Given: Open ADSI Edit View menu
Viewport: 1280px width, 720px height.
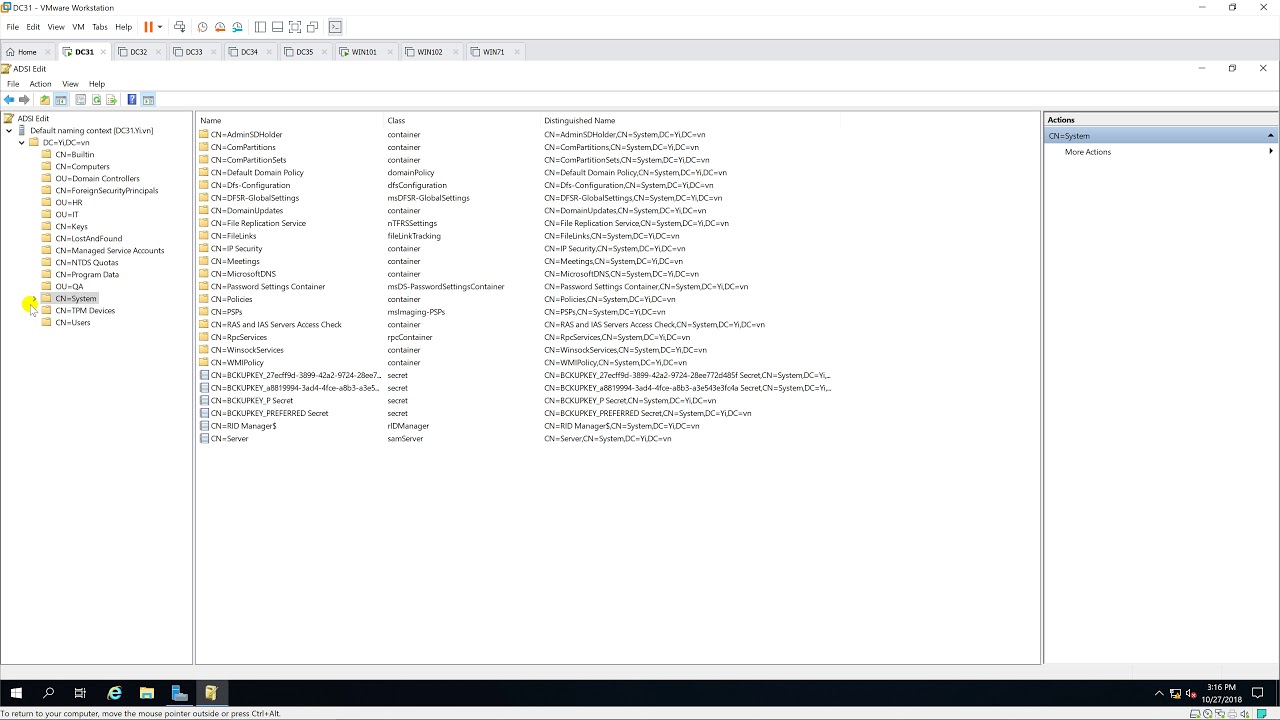Looking at the screenshot, I should click(x=70, y=84).
